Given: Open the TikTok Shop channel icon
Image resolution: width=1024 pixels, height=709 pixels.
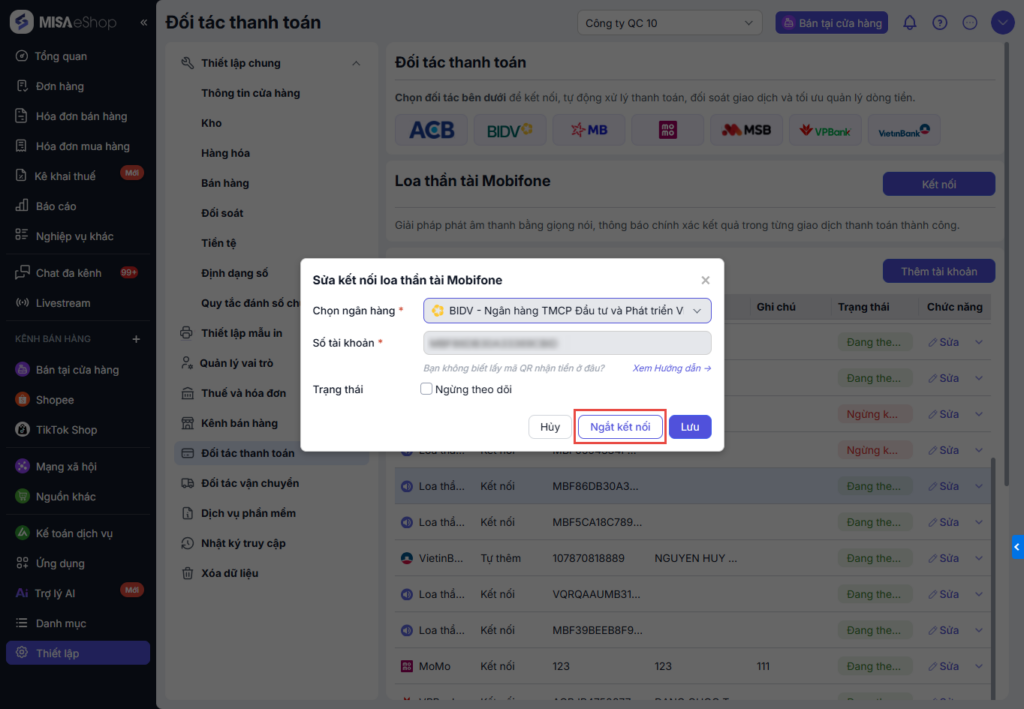Looking at the screenshot, I should point(22,430).
